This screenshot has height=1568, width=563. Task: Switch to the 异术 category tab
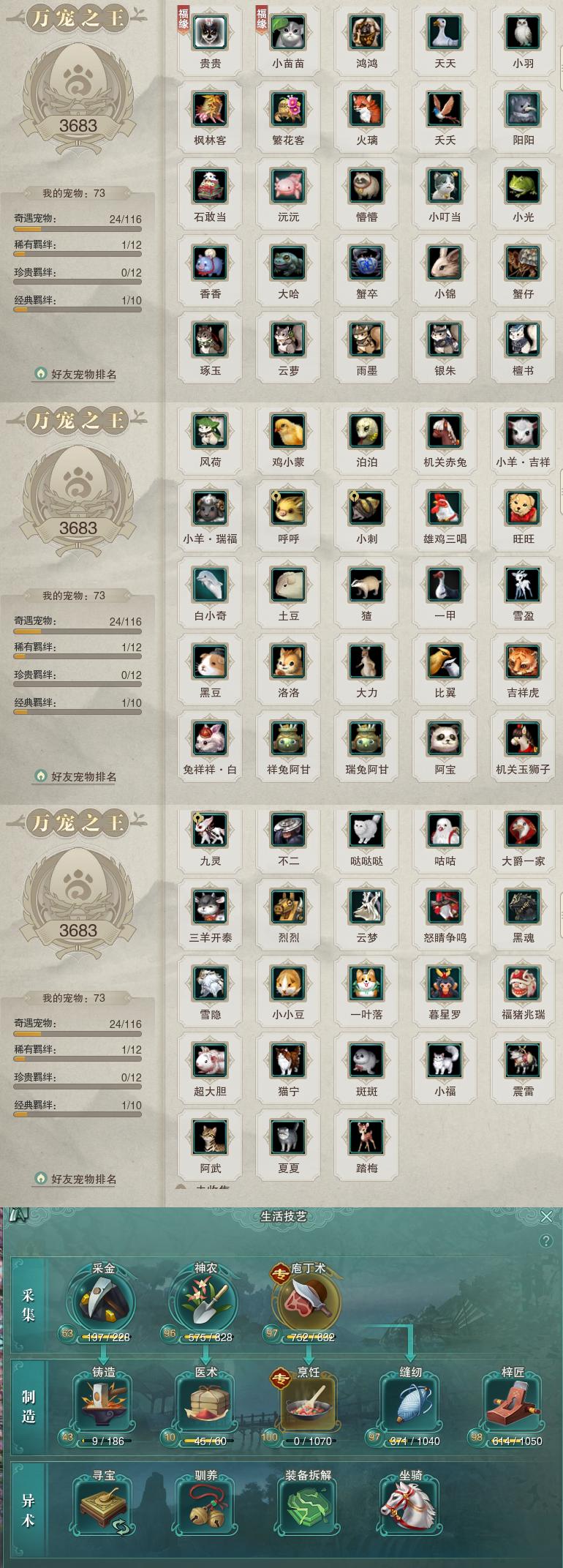(x=29, y=1510)
